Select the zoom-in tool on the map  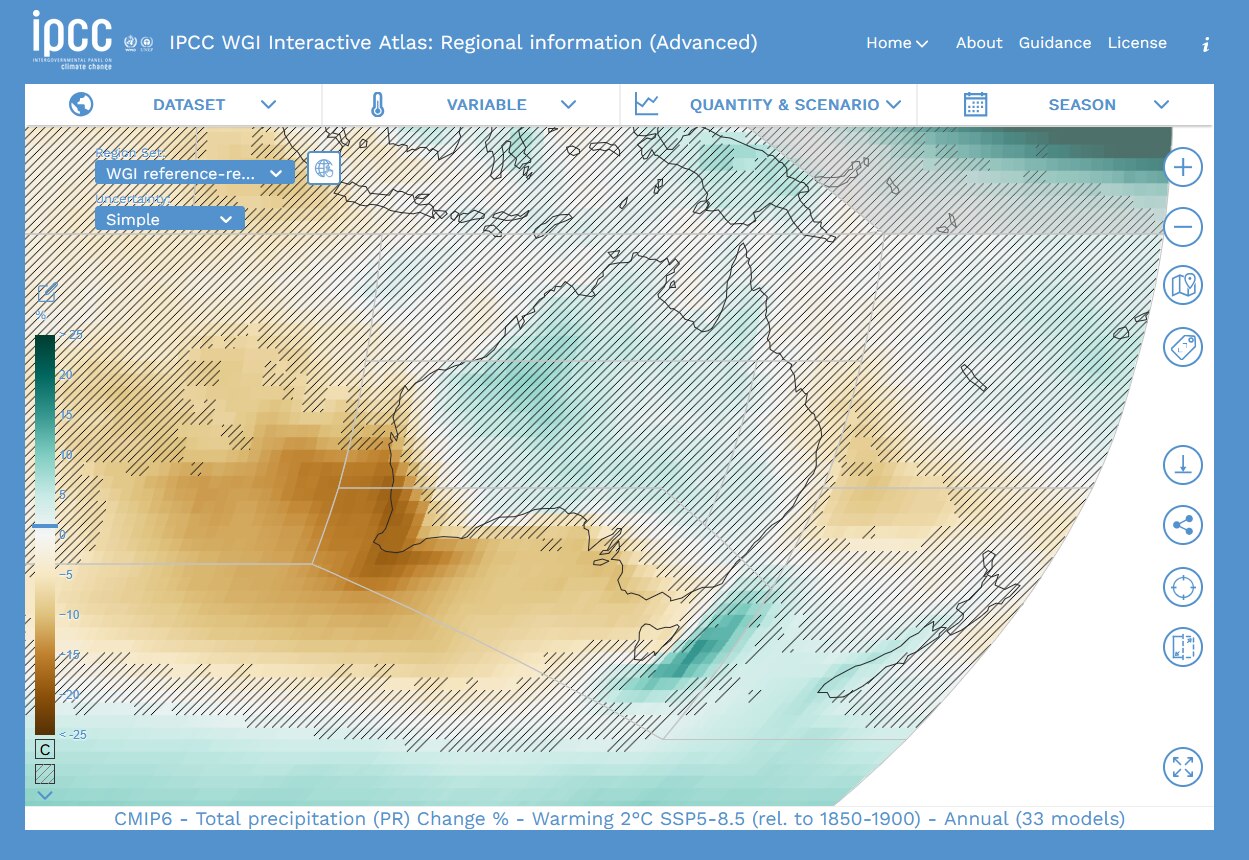(1182, 167)
